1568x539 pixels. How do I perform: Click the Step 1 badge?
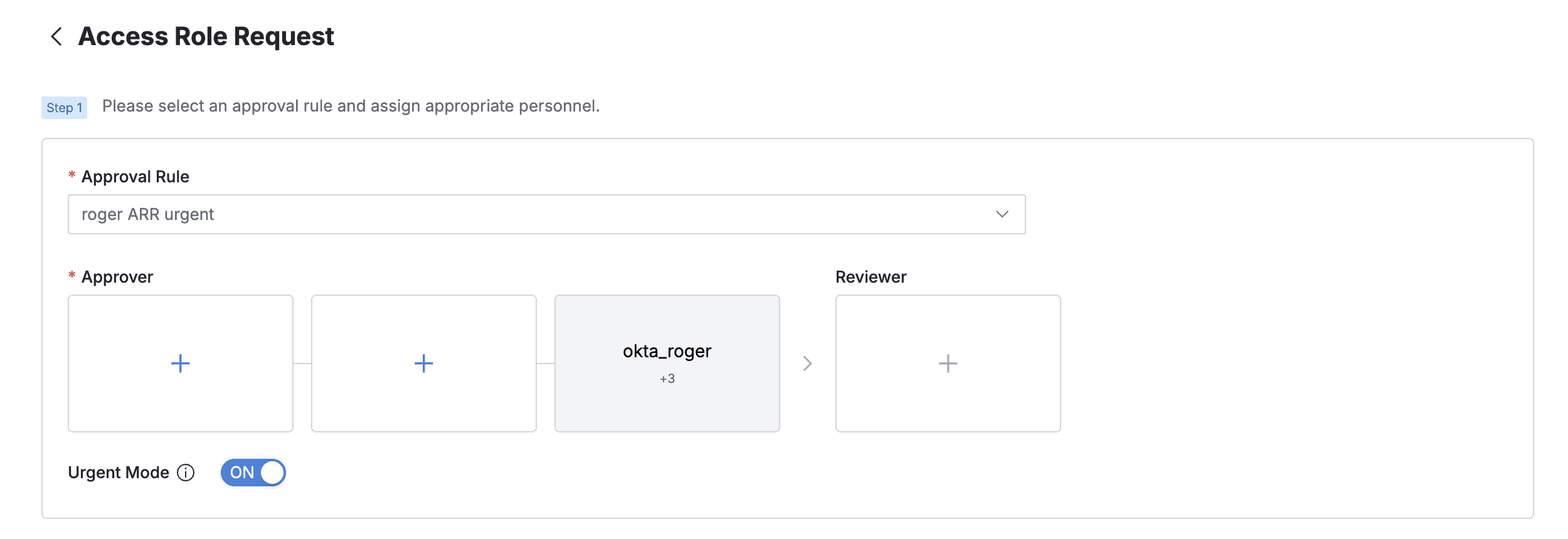point(64,108)
